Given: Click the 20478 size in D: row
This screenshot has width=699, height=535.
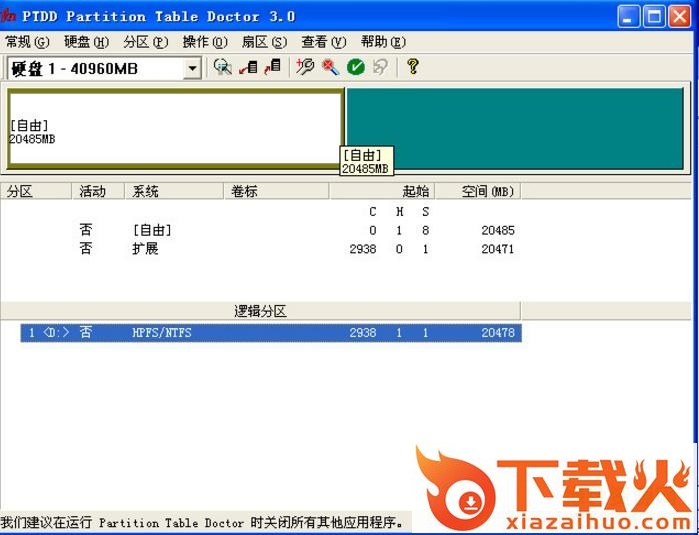Looking at the screenshot, I should click(498, 333).
